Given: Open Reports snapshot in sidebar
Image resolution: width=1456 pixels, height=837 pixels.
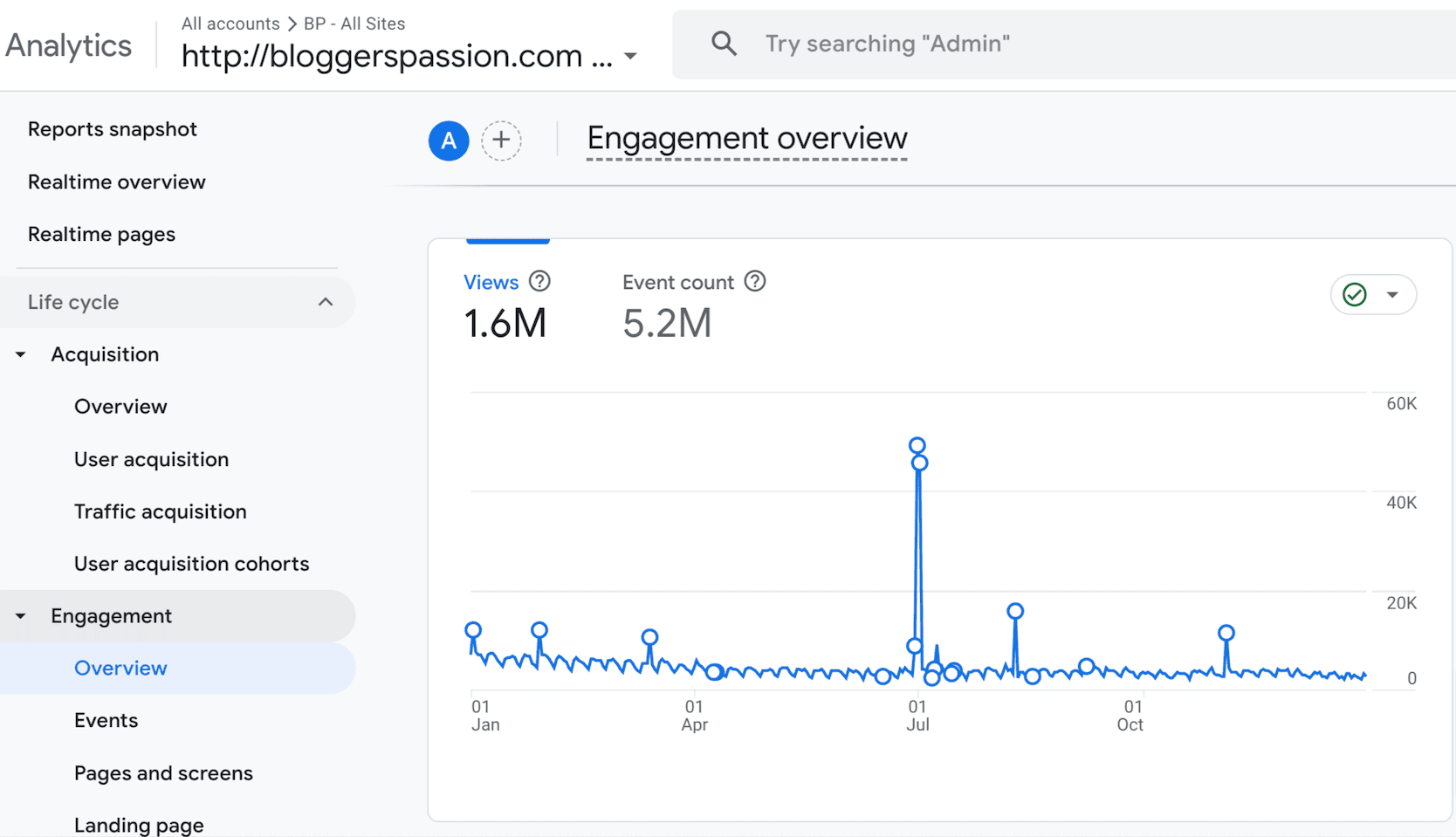Looking at the screenshot, I should coord(113,129).
